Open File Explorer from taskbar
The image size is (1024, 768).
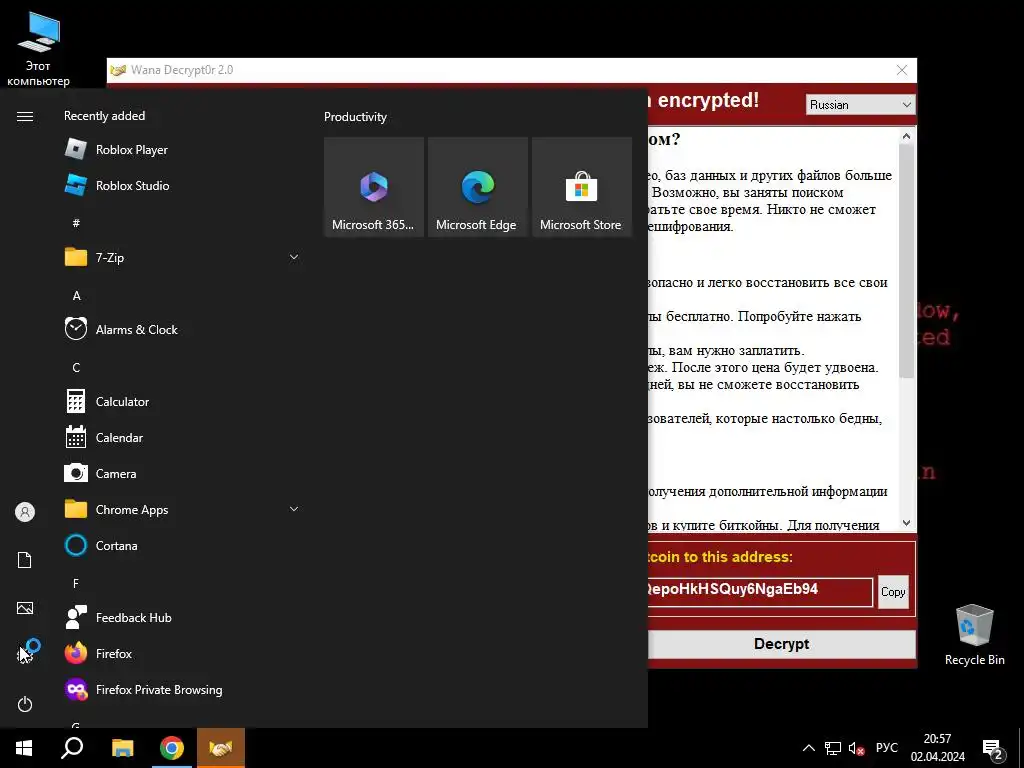[x=122, y=748]
